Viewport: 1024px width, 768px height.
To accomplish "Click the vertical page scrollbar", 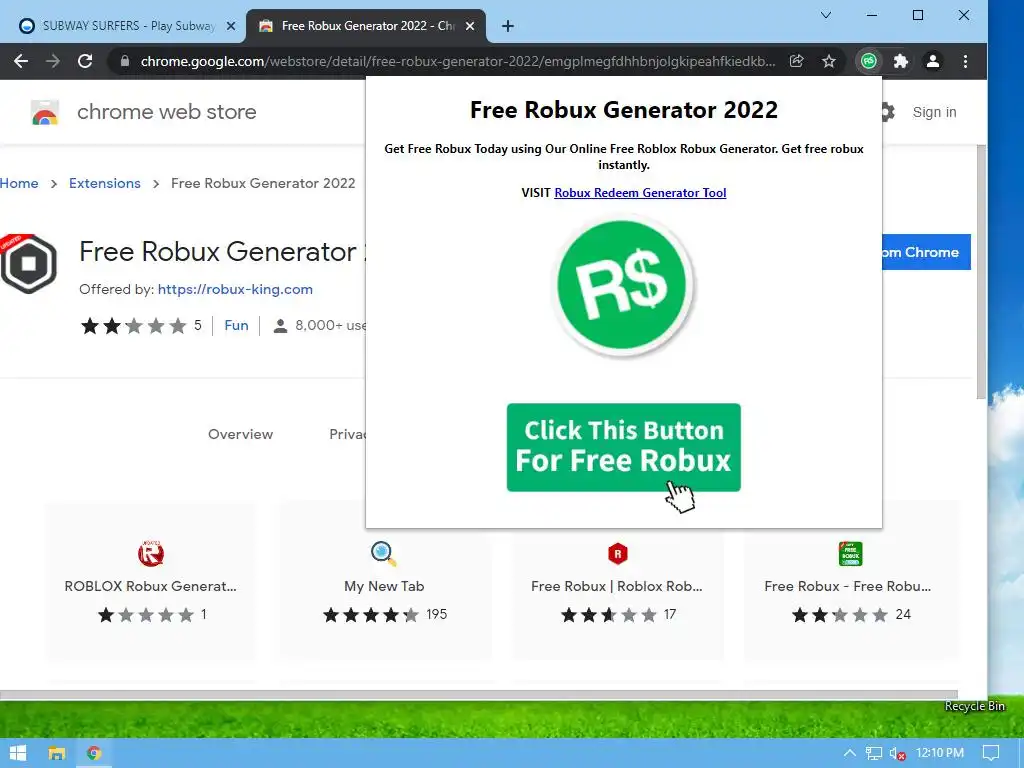I will click(x=981, y=271).
